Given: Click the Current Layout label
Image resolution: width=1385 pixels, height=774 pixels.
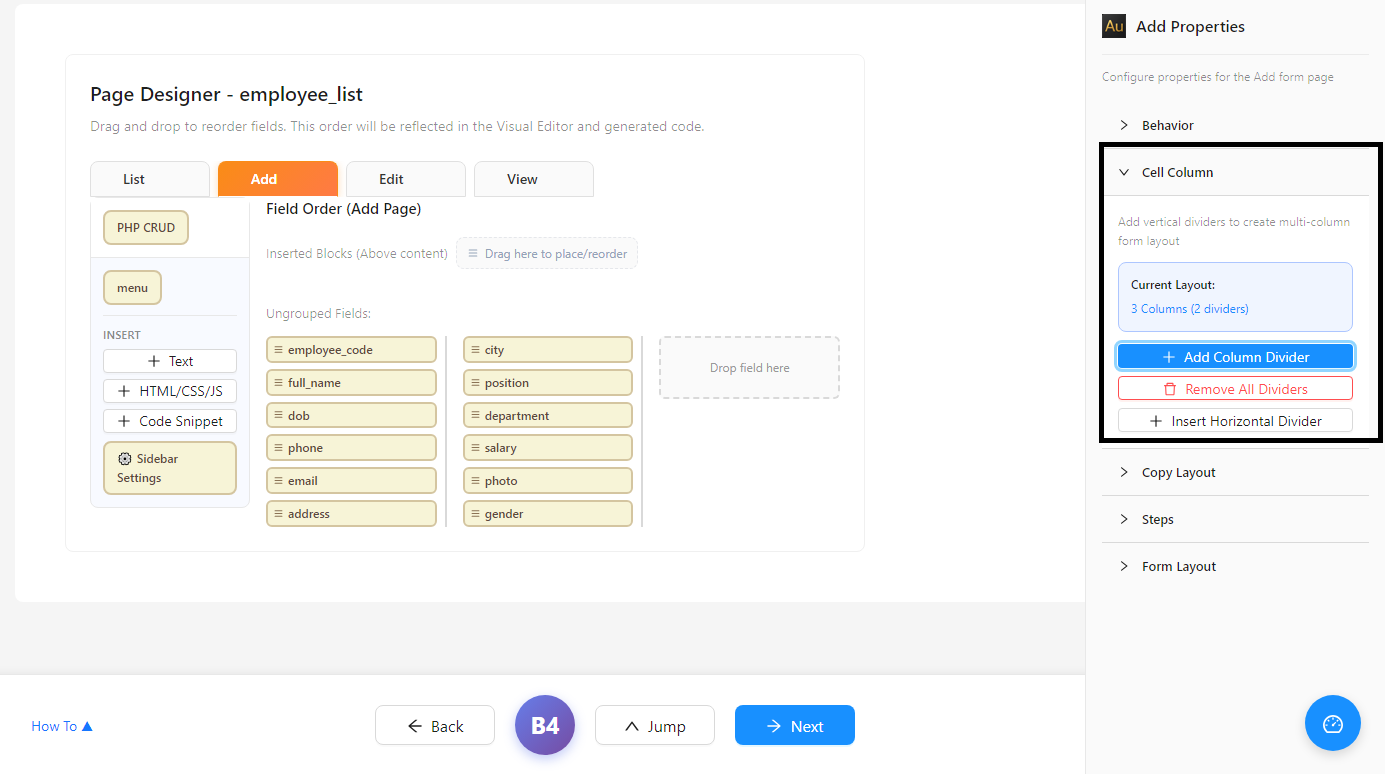Looking at the screenshot, I should pos(1173,285).
